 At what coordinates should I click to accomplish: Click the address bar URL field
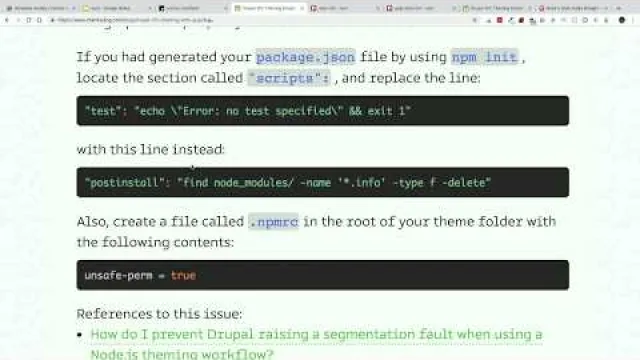[x=261, y=20]
